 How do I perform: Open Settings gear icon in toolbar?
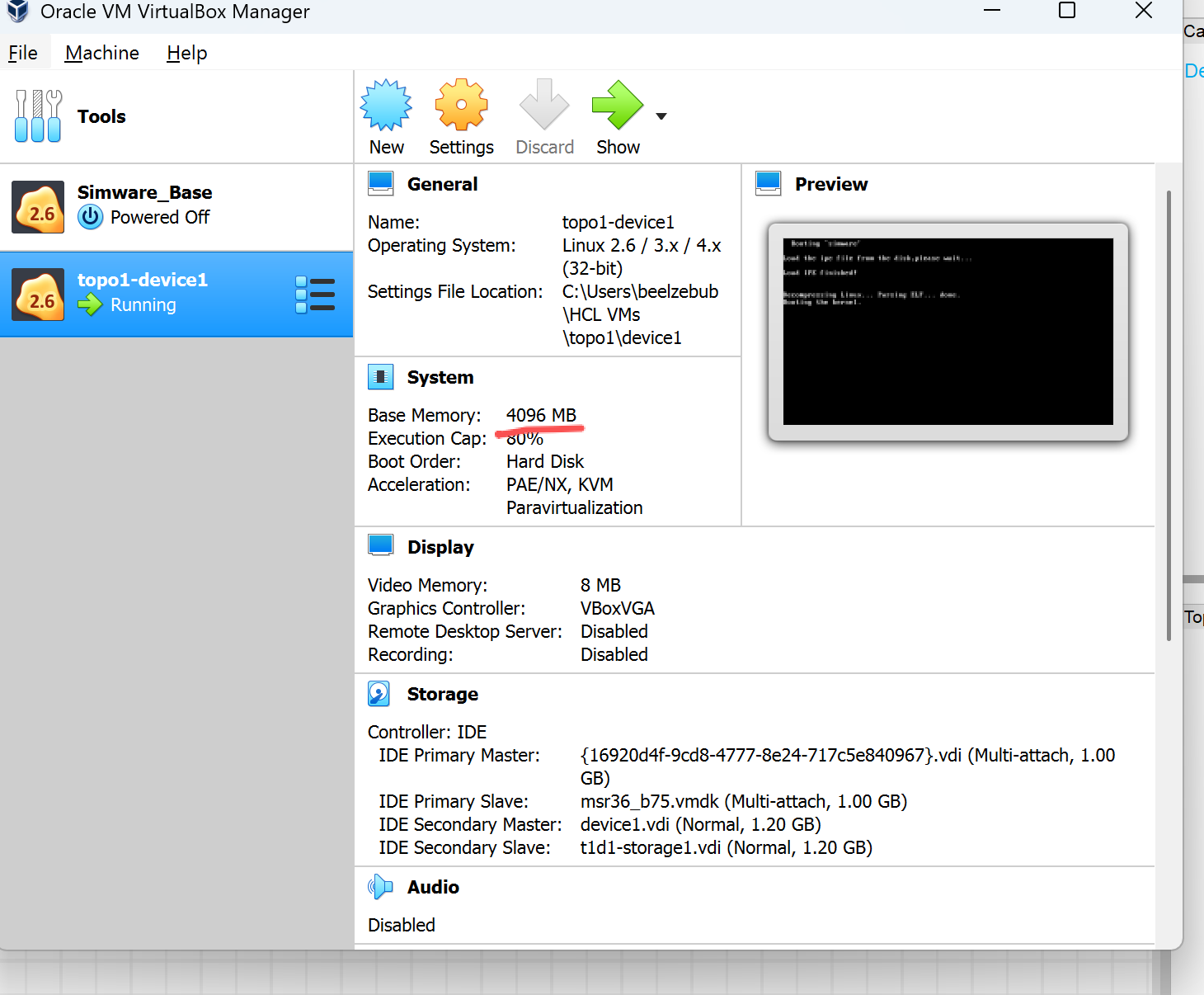(461, 106)
